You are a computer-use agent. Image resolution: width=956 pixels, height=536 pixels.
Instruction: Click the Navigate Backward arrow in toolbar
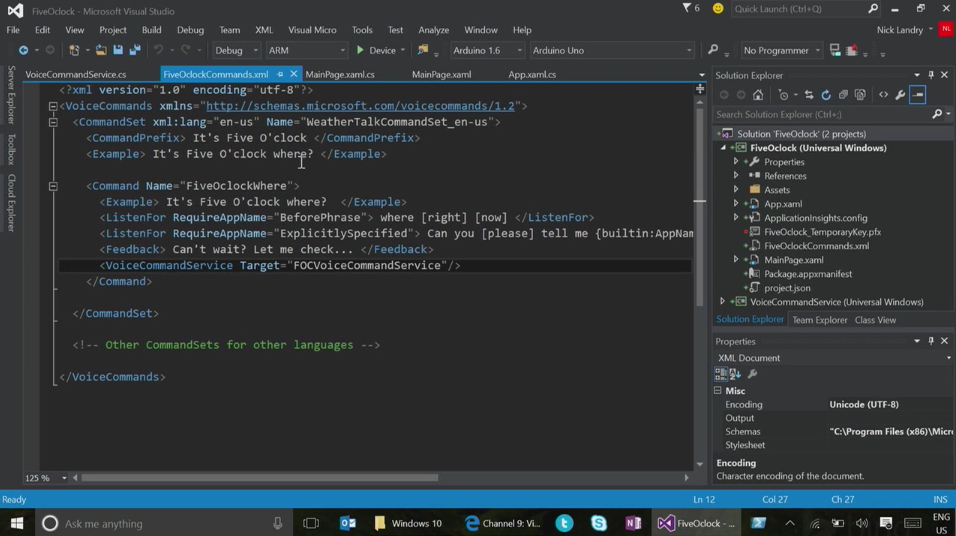coord(23,51)
